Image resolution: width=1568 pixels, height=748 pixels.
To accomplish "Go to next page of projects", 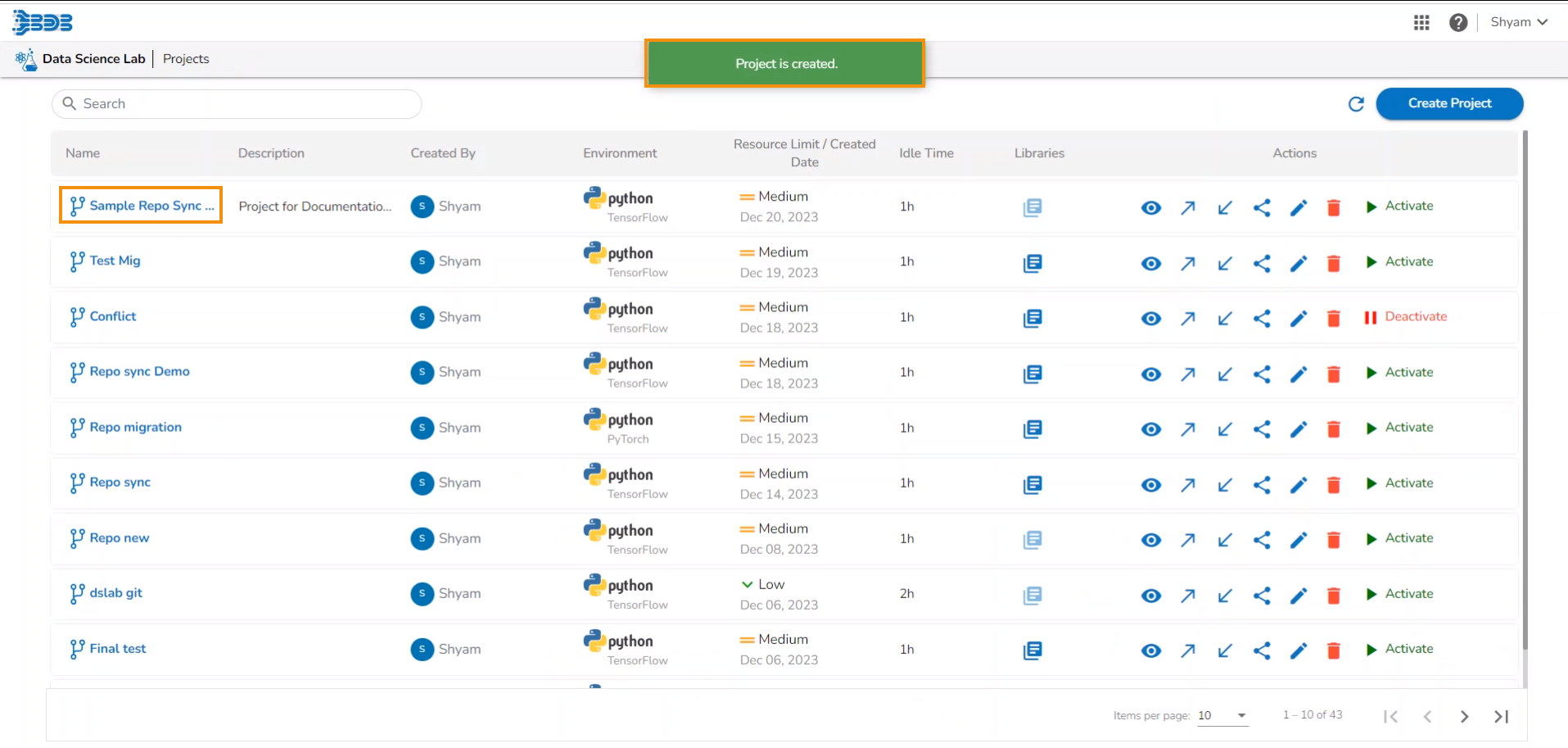I will click(1464, 717).
